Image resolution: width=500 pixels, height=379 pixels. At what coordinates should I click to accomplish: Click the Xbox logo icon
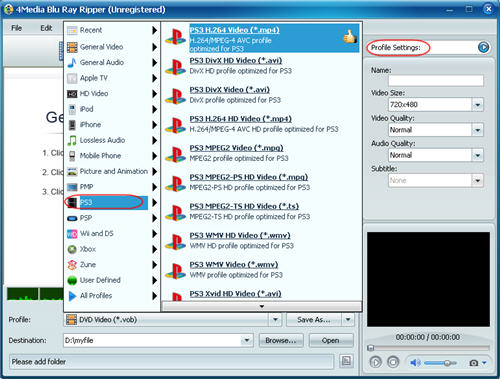pyautogui.click(x=72, y=249)
